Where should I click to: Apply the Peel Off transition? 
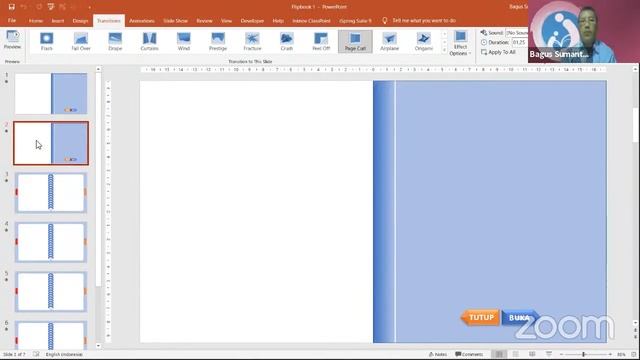(321, 41)
